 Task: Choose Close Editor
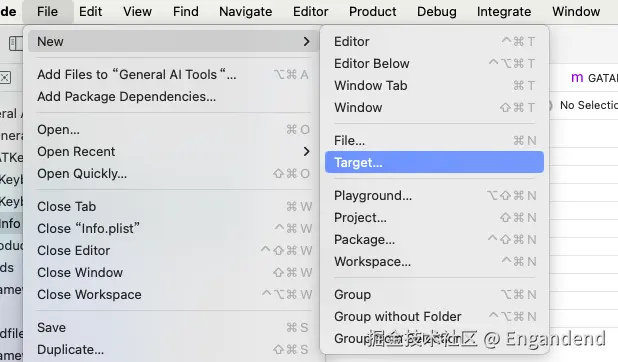coord(173,250)
